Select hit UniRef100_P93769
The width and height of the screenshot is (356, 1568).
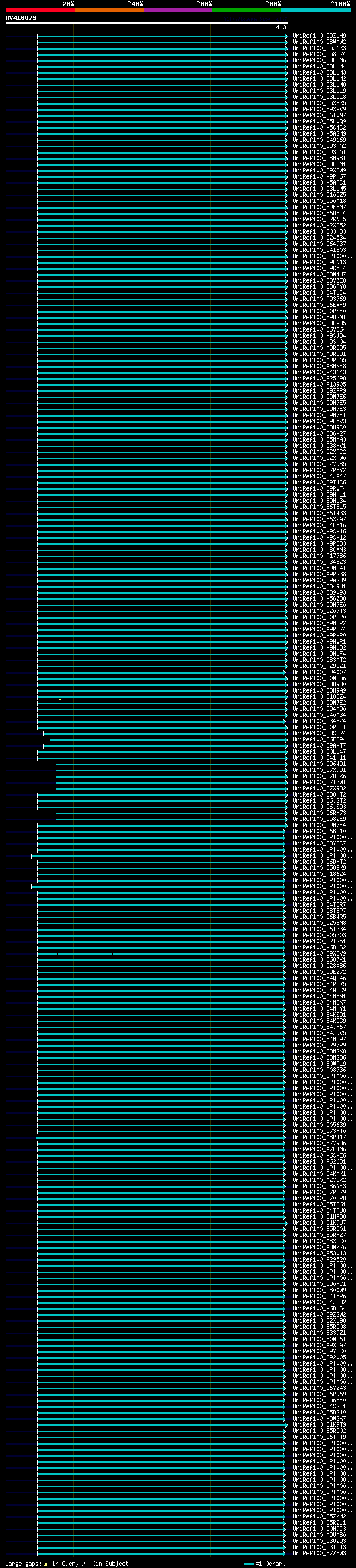click(x=319, y=299)
